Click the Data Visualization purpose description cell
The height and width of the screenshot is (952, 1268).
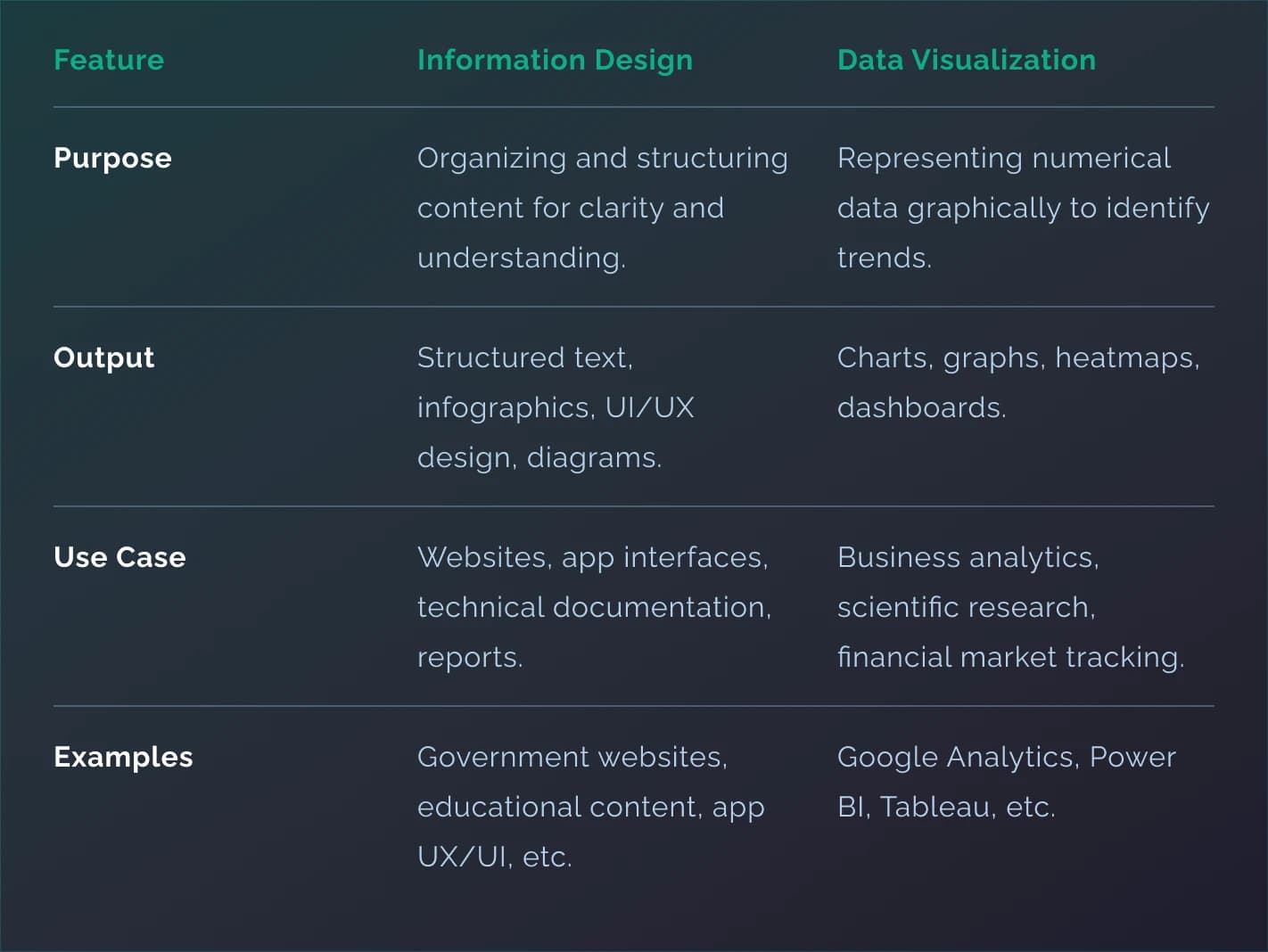[1022, 208]
